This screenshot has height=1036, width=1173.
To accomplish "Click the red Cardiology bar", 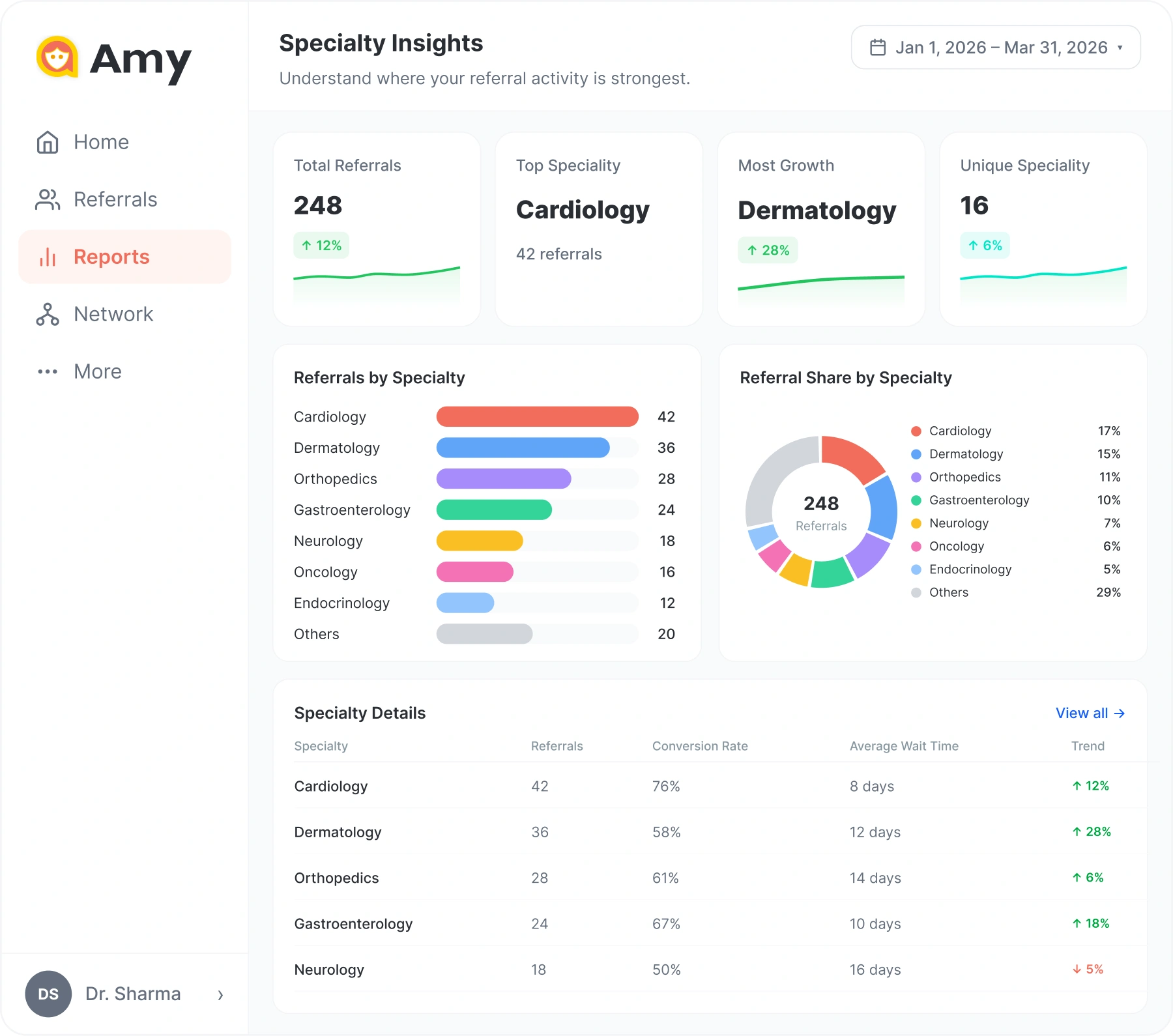I will click(x=537, y=416).
